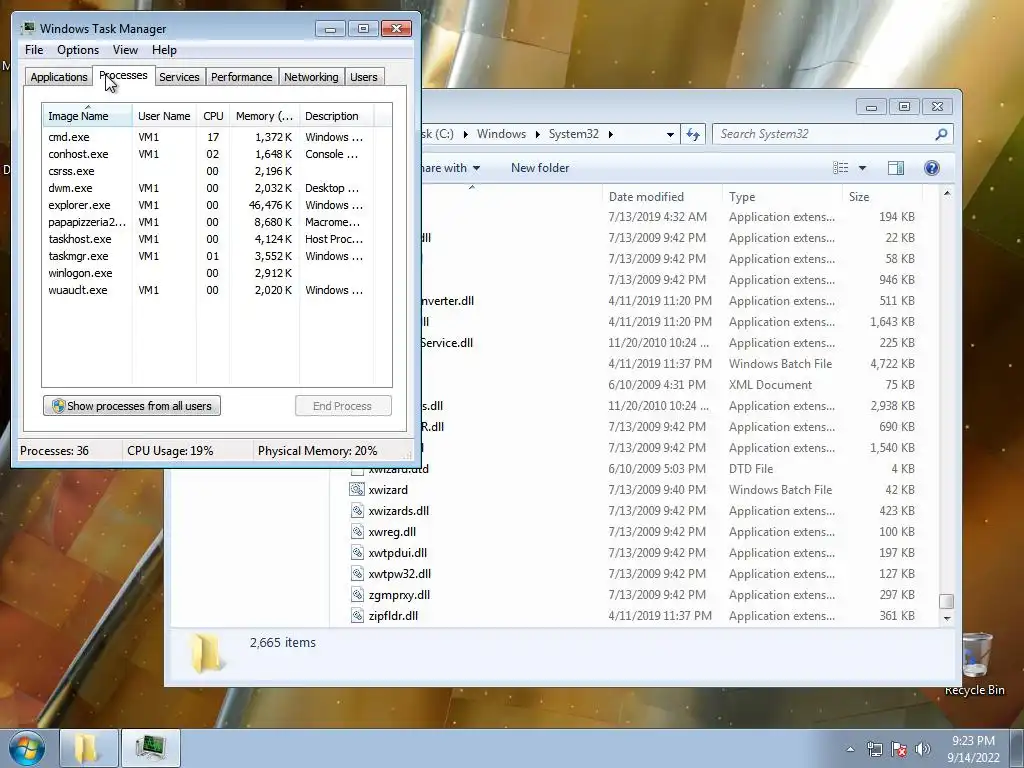The image size is (1024, 768).
Task: Switch to the Services tab
Action: click(x=179, y=76)
